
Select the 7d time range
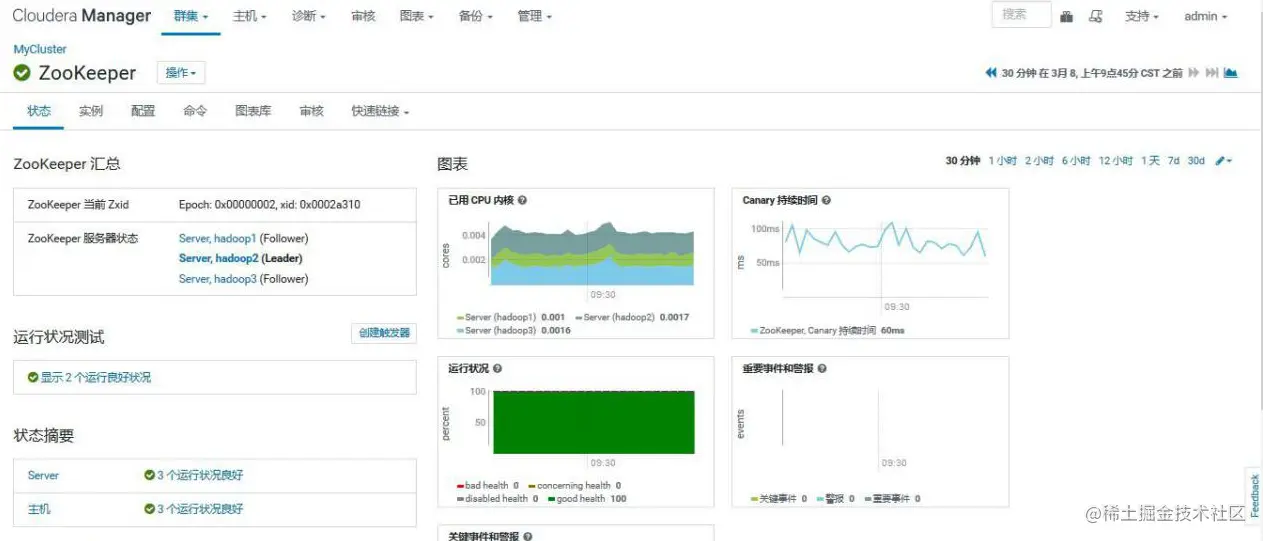coord(1174,161)
